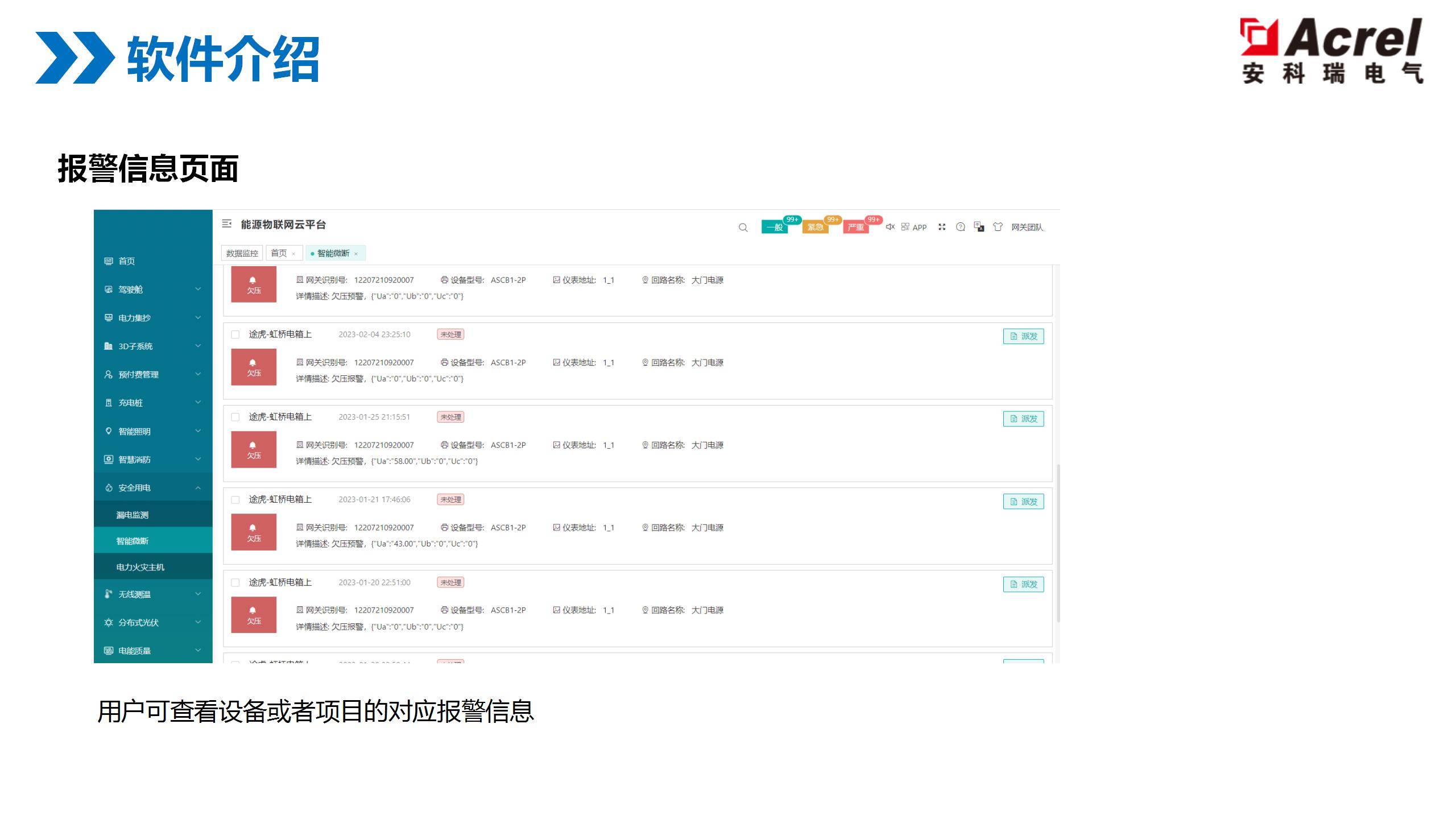Check the 2023-01-25 21:15:51 alarm checkbox
Viewport: 1456px width, 819px height.
pos(235,417)
